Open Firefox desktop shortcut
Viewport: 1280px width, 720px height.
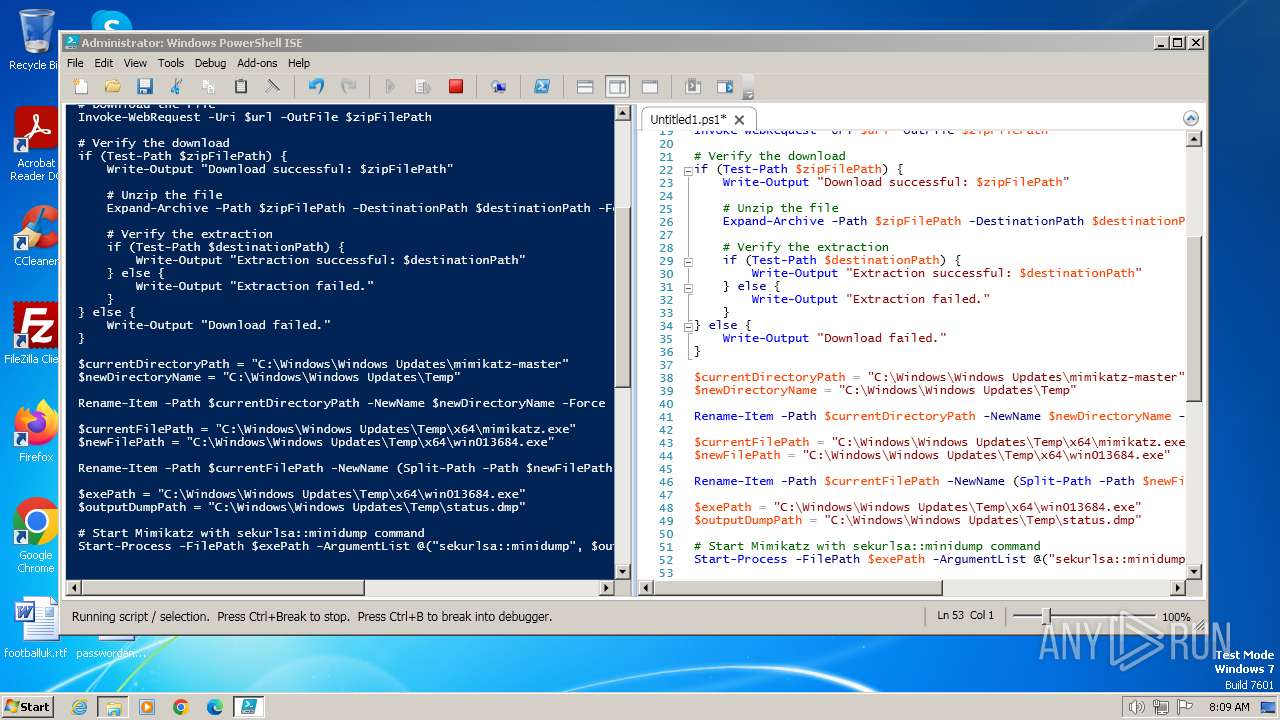[36, 431]
